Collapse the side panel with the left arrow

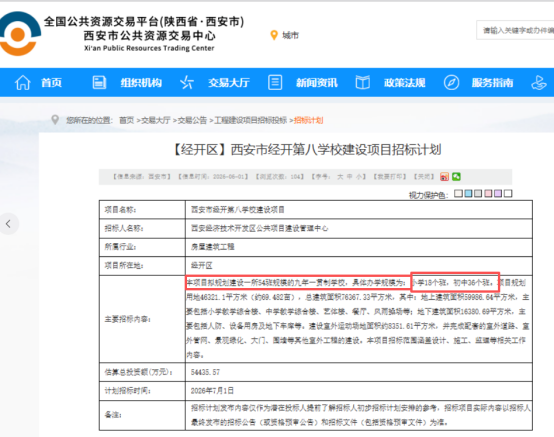8,224
